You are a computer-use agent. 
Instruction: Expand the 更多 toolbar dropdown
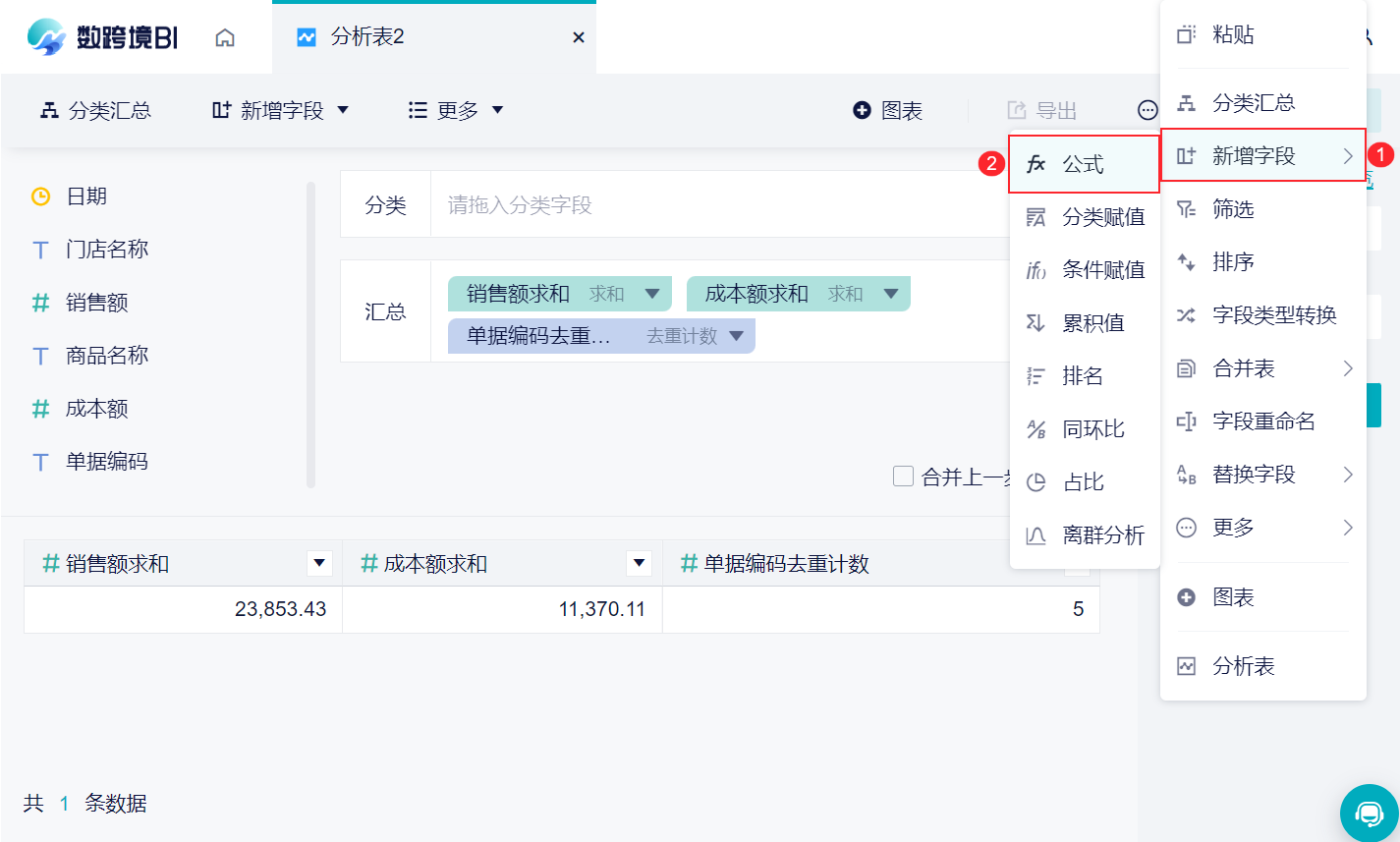[456, 111]
